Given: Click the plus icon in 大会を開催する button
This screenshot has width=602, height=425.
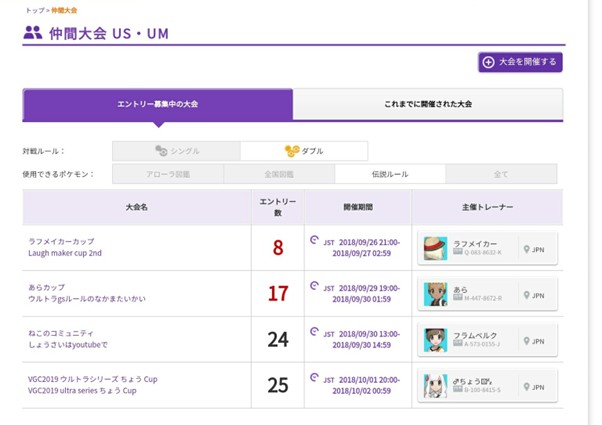Looking at the screenshot, I should point(488,62).
